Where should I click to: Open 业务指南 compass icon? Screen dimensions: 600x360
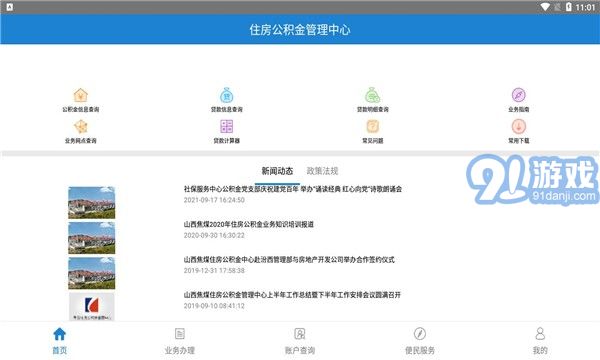tap(518, 95)
